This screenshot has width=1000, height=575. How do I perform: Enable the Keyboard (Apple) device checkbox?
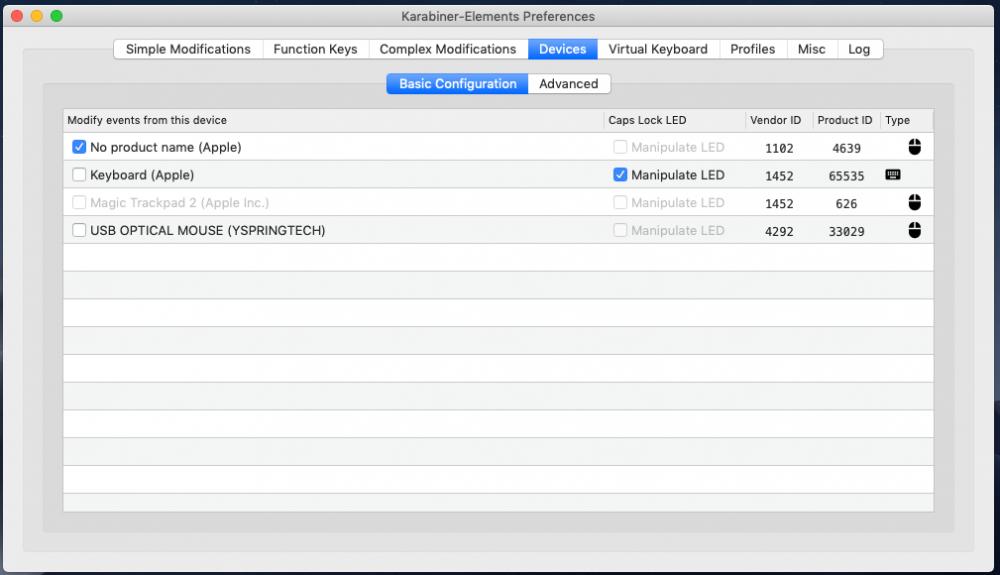coord(80,175)
